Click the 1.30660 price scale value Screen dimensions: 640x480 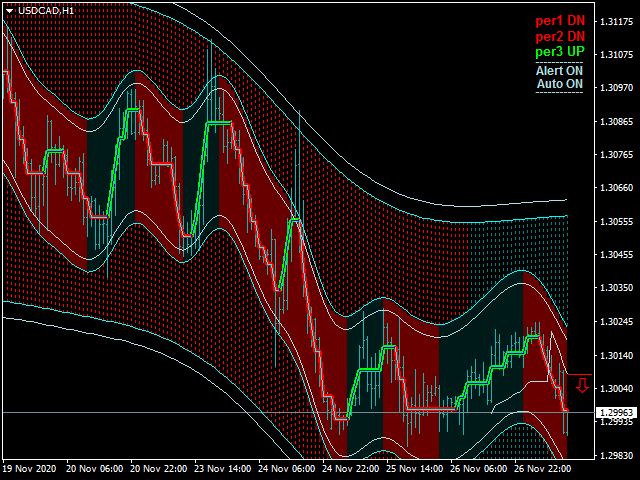click(x=616, y=188)
